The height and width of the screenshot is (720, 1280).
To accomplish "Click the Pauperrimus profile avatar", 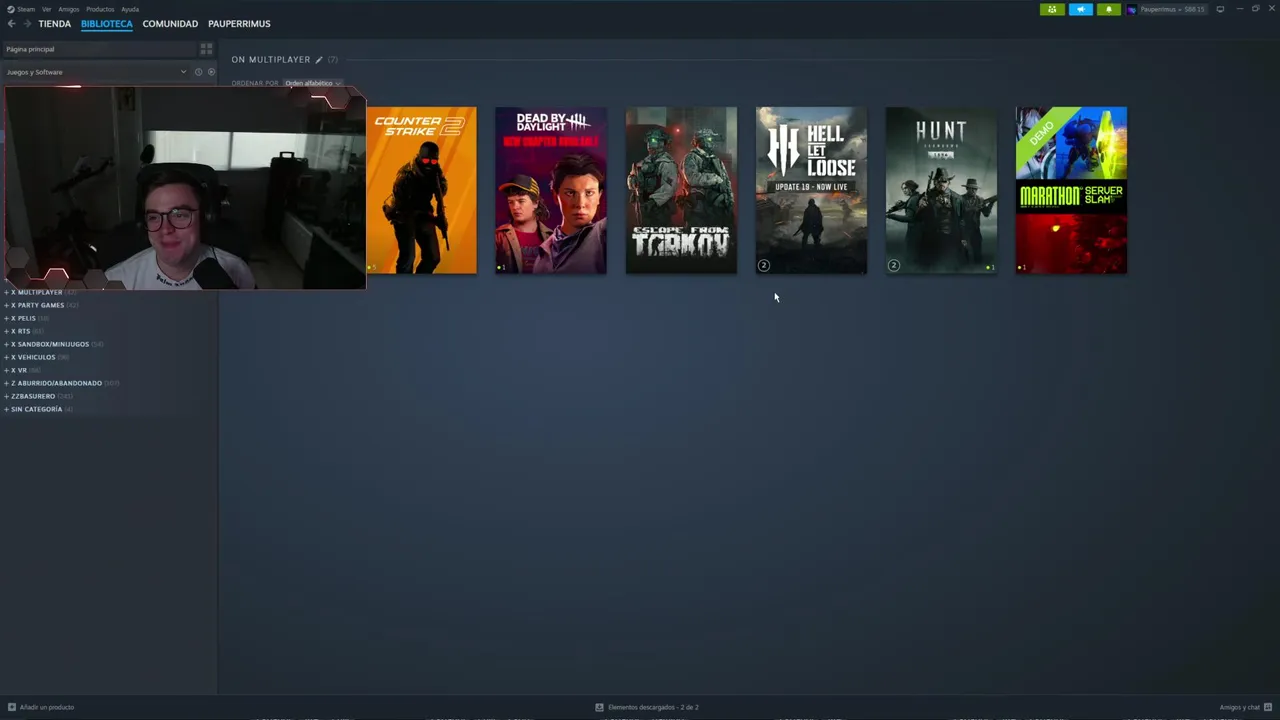I will [x=1132, y=9].
